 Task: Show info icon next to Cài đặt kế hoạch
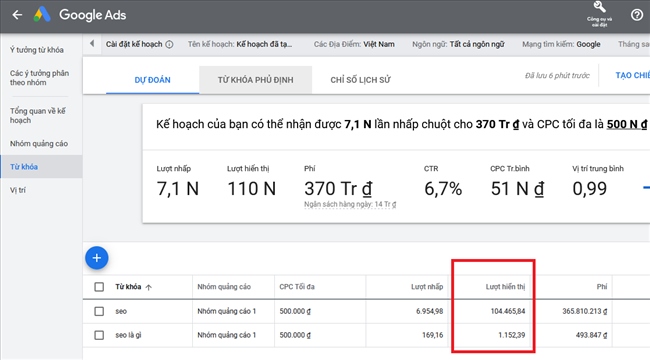click(169, 44)
